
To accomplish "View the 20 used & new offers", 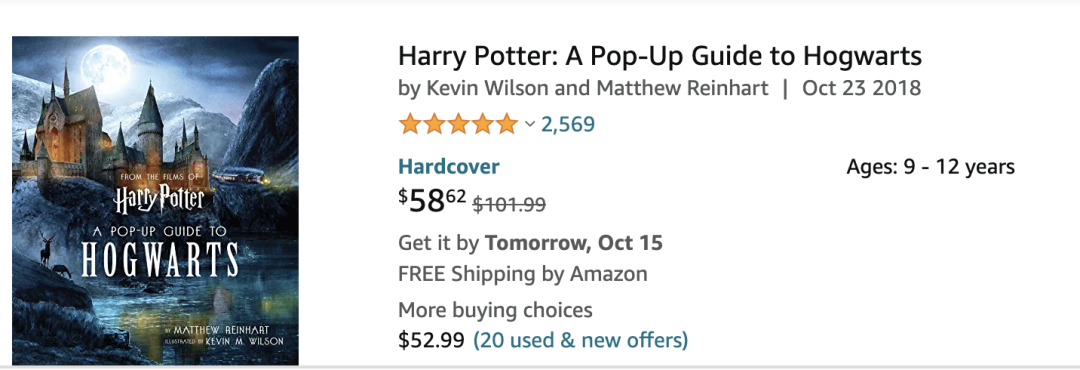I will 581,340.
